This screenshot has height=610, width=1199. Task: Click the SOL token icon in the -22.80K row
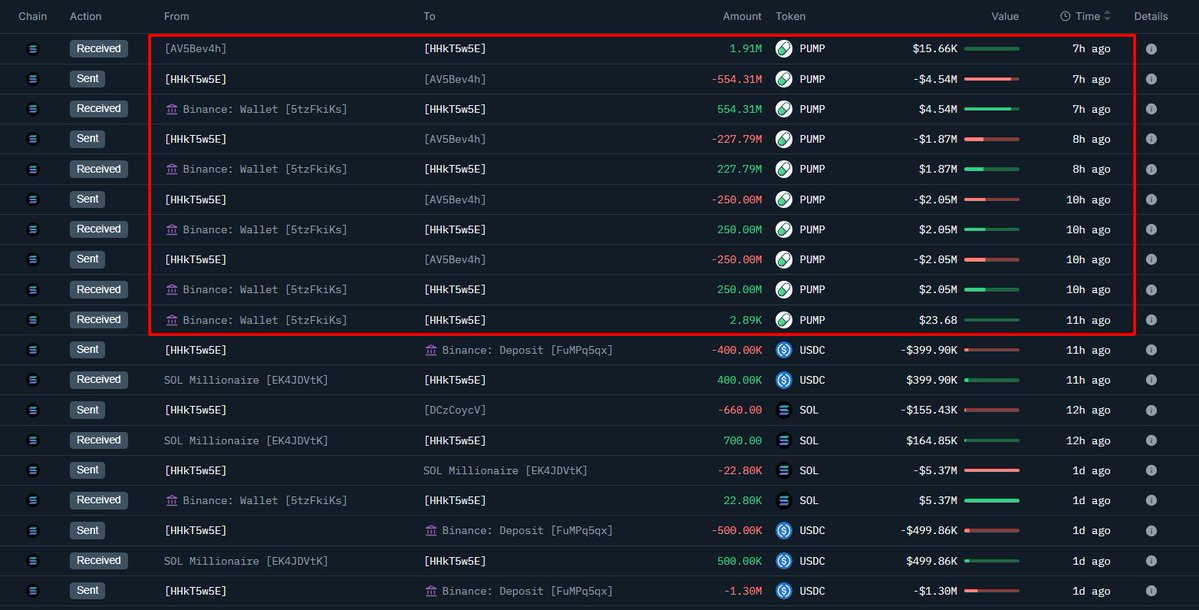tap(784, 471)
